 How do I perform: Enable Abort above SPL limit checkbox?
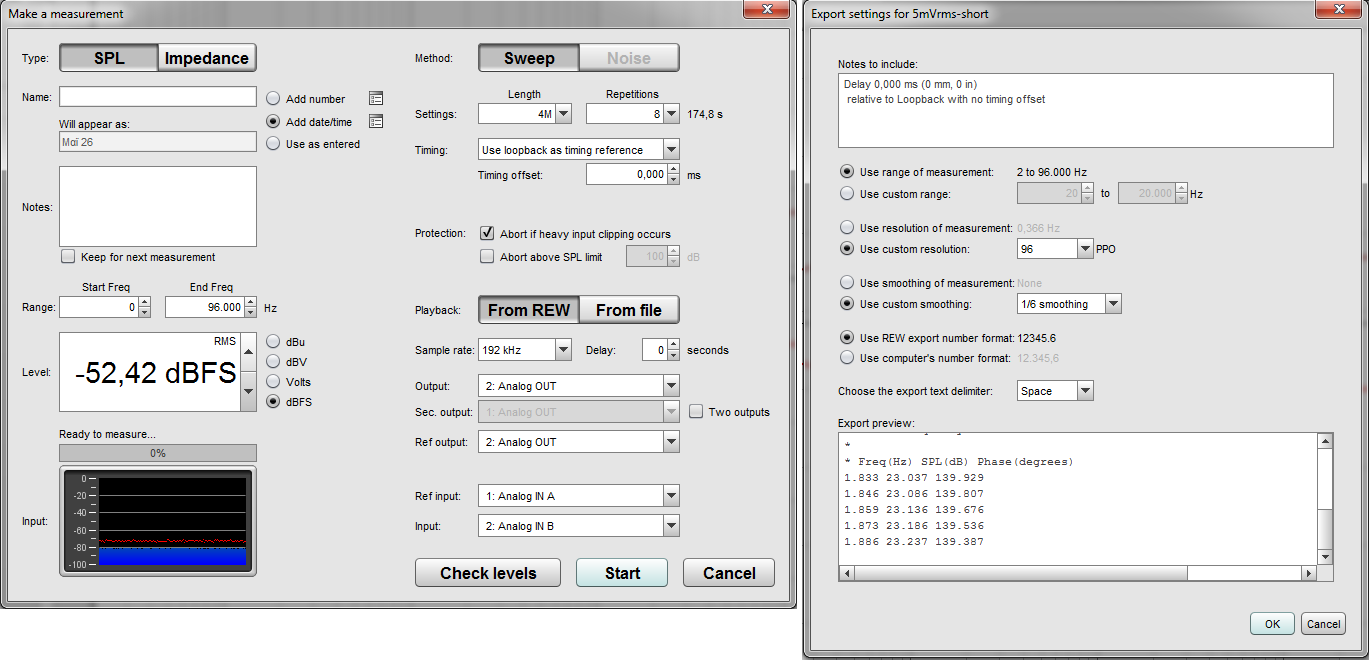[487, 257]
